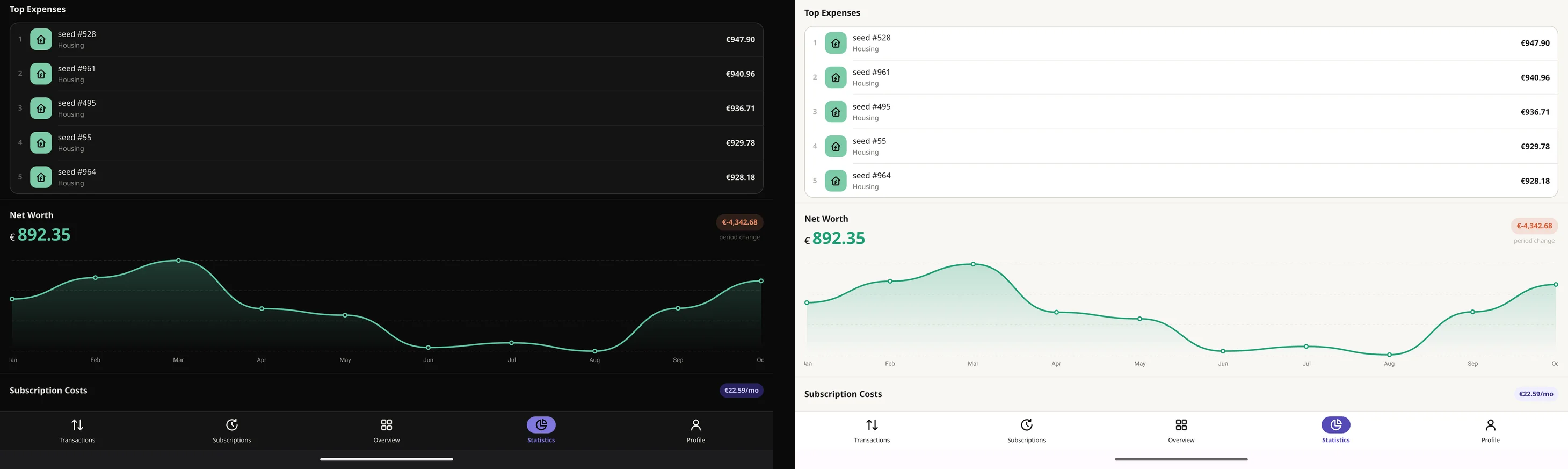Viewport: 1568px width, 469px height.
Task: Open Profile tab in the dark panel
Action: [x=696, y=431]
